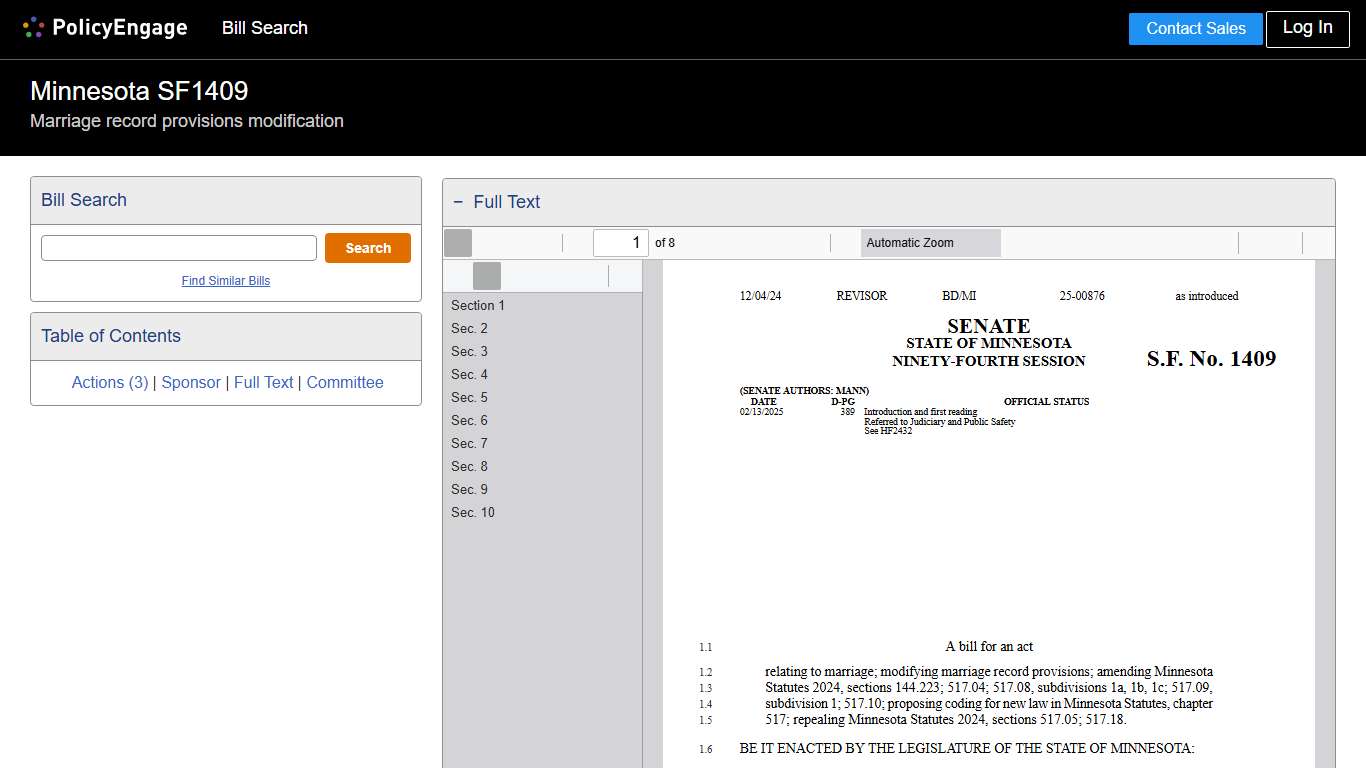The image size is (1366, 768).
Task: Open the Automatic Zoom dropdown
Action: 930,242
